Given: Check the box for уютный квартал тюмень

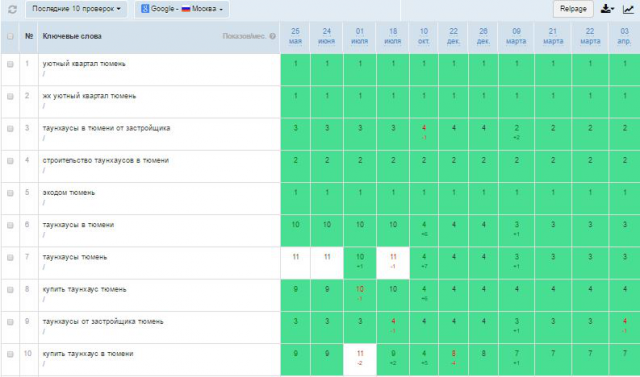Looking at the screenshot, I should point(10,64).
